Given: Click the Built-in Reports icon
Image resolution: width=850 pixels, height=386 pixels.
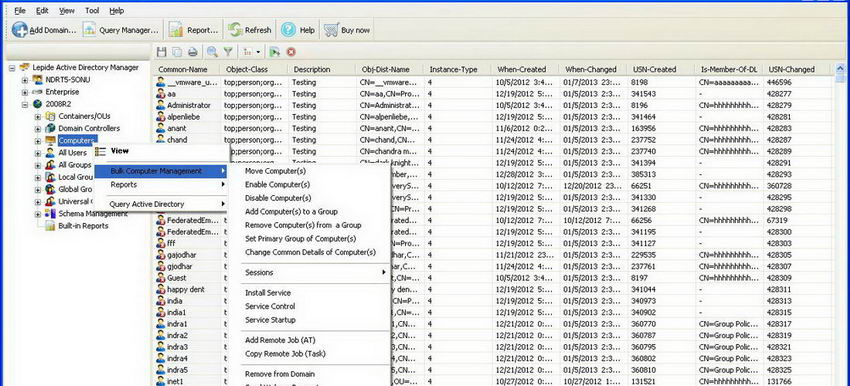Looking at the screenshot, I should pos(50,226).
